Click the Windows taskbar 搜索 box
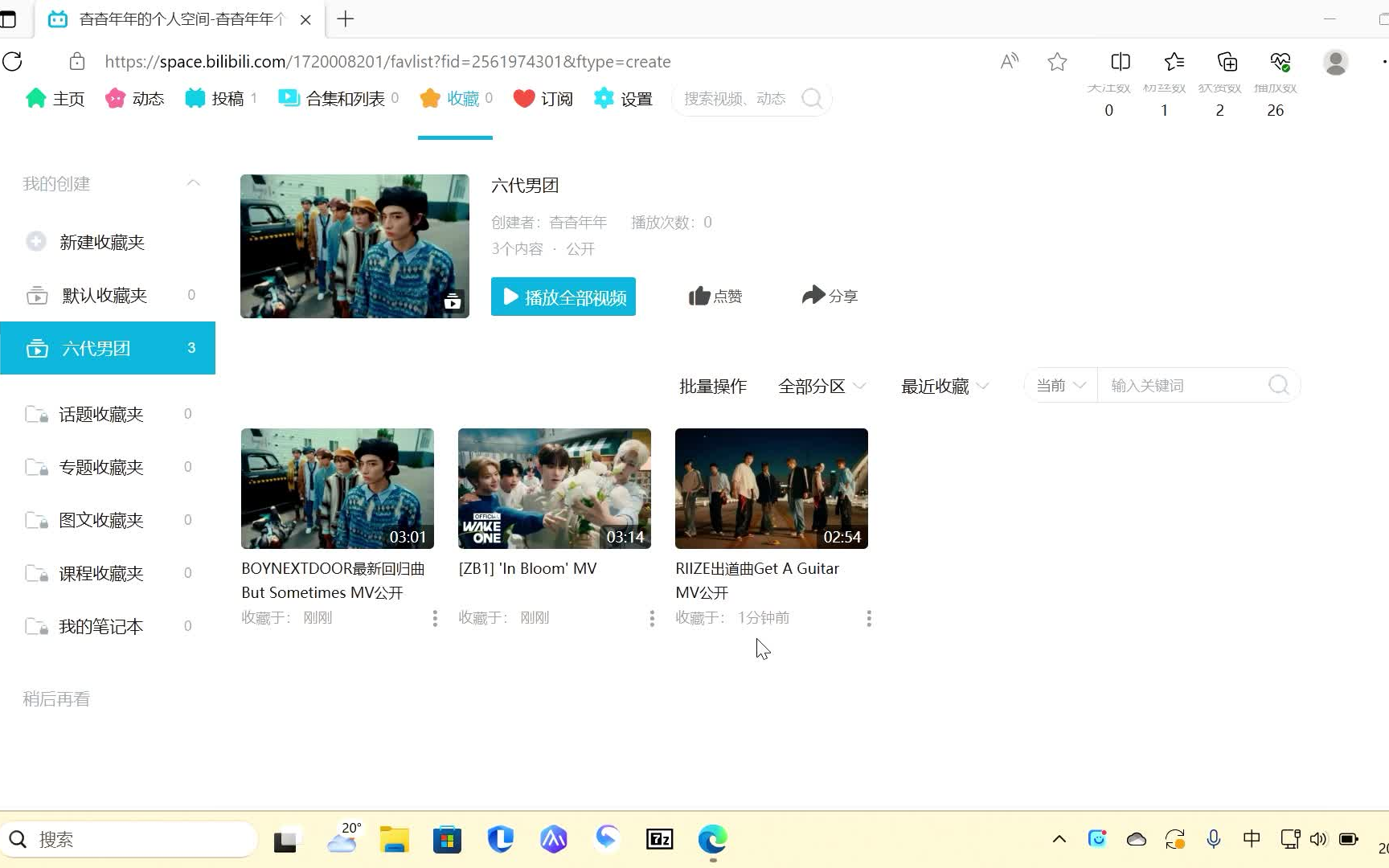The height and width of the screenshot is (868, 1389). [129, 840]
